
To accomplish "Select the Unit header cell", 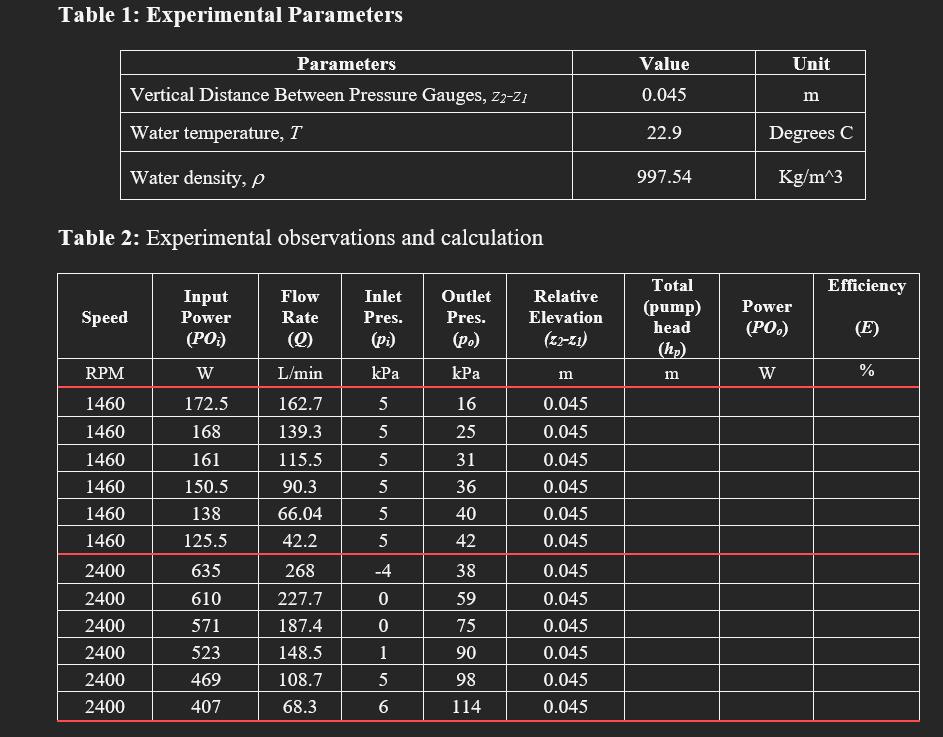I will click(809, 63).
